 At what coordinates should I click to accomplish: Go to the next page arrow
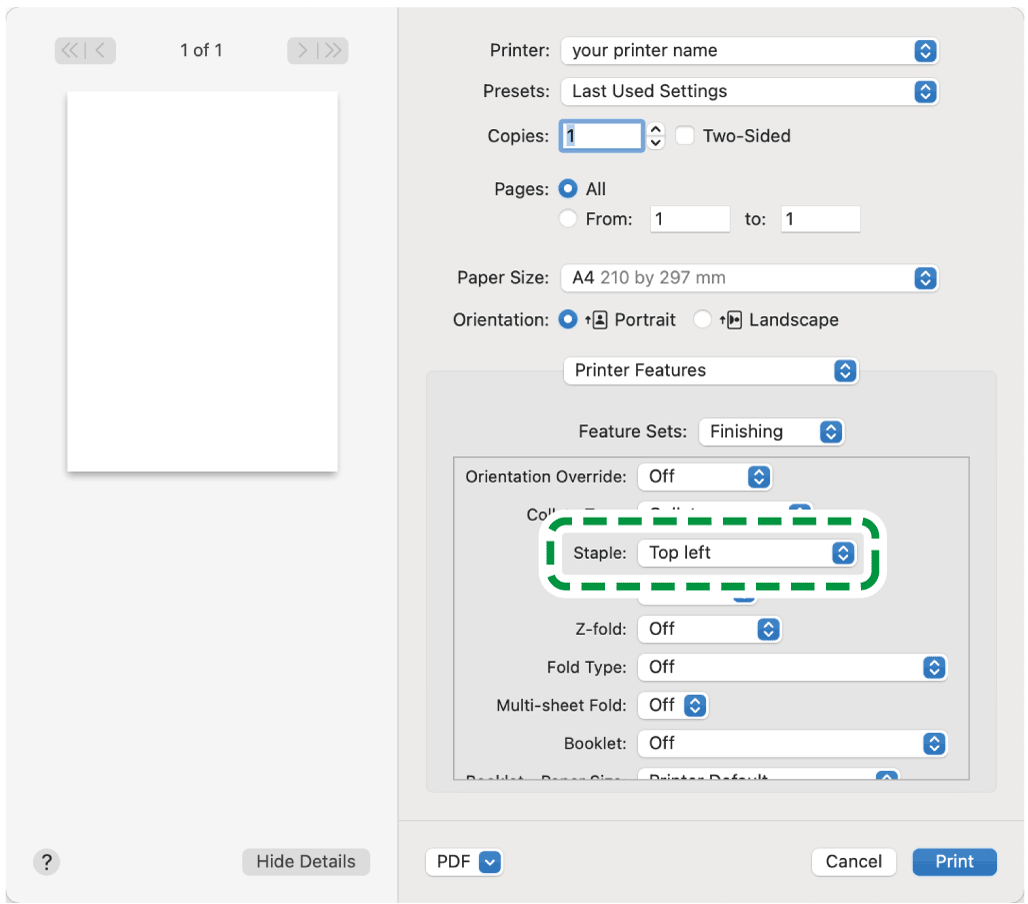[303, 51]
